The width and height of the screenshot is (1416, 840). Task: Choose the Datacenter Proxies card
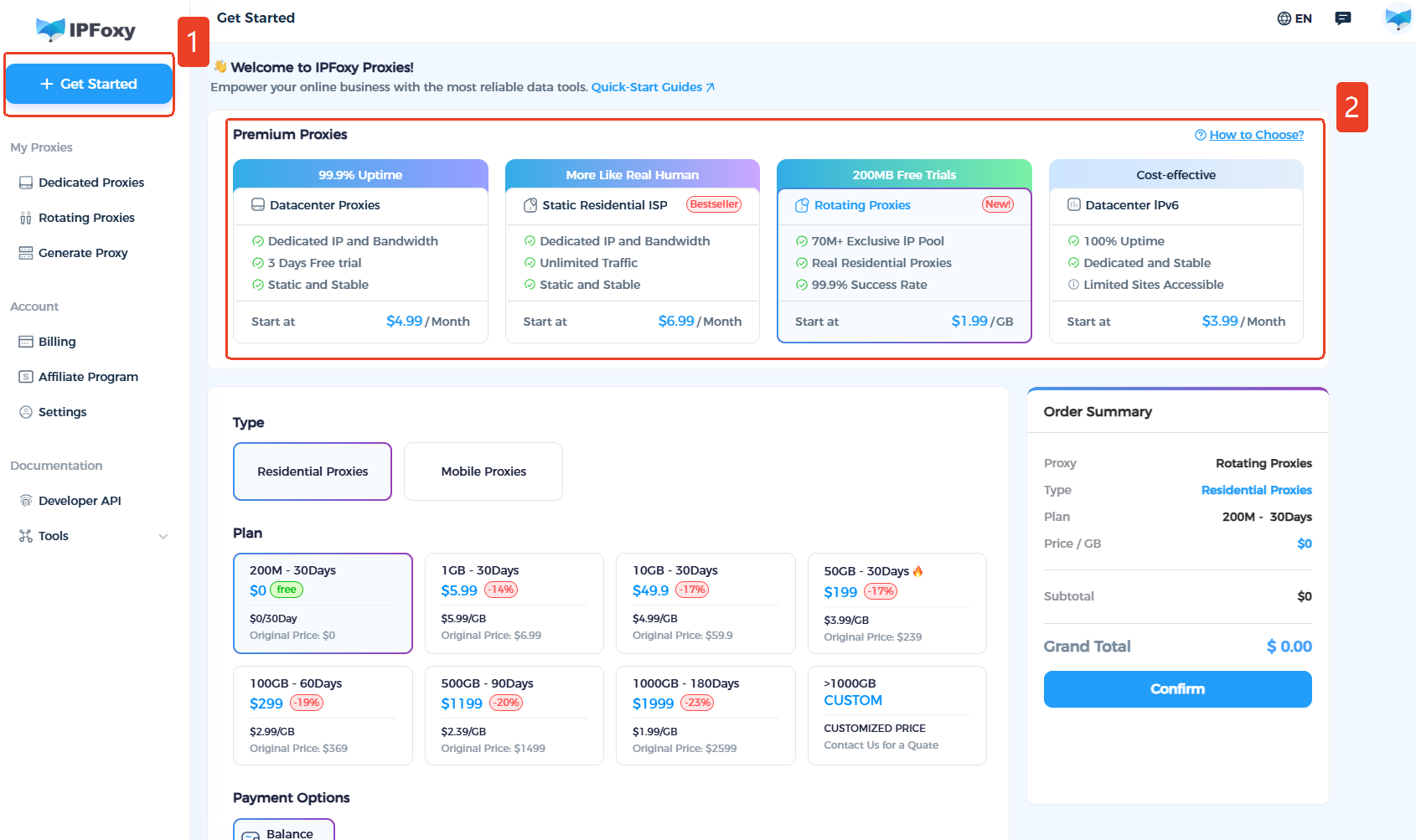point(360,250)
